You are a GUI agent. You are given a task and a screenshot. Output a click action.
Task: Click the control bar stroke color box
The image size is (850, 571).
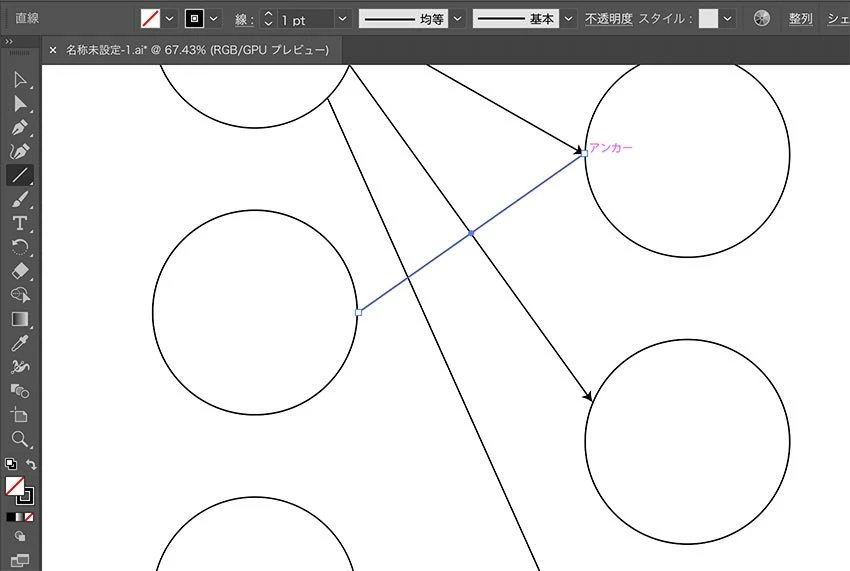[194, 18]
